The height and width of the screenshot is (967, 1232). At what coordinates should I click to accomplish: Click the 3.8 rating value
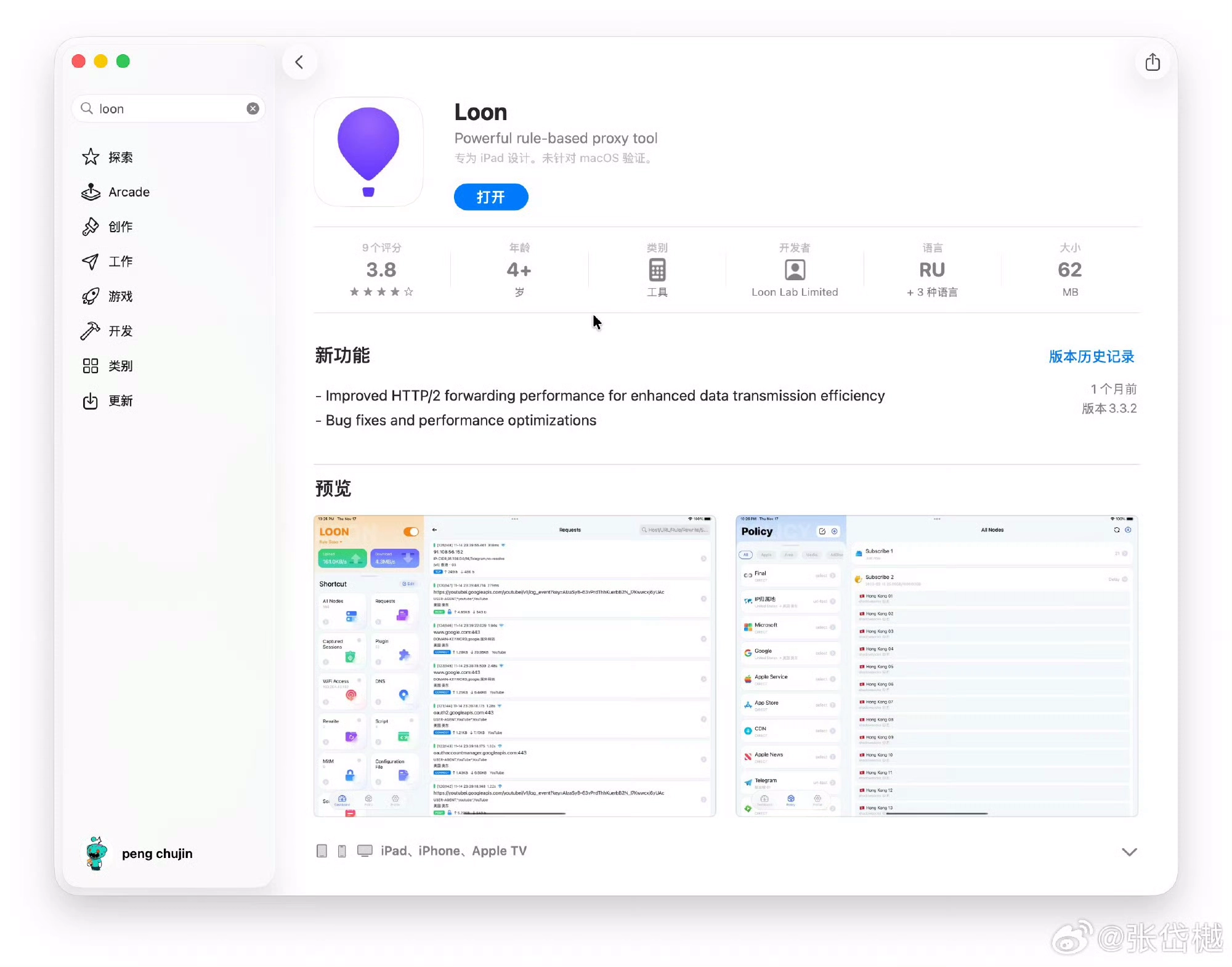[x=381, y=270]
